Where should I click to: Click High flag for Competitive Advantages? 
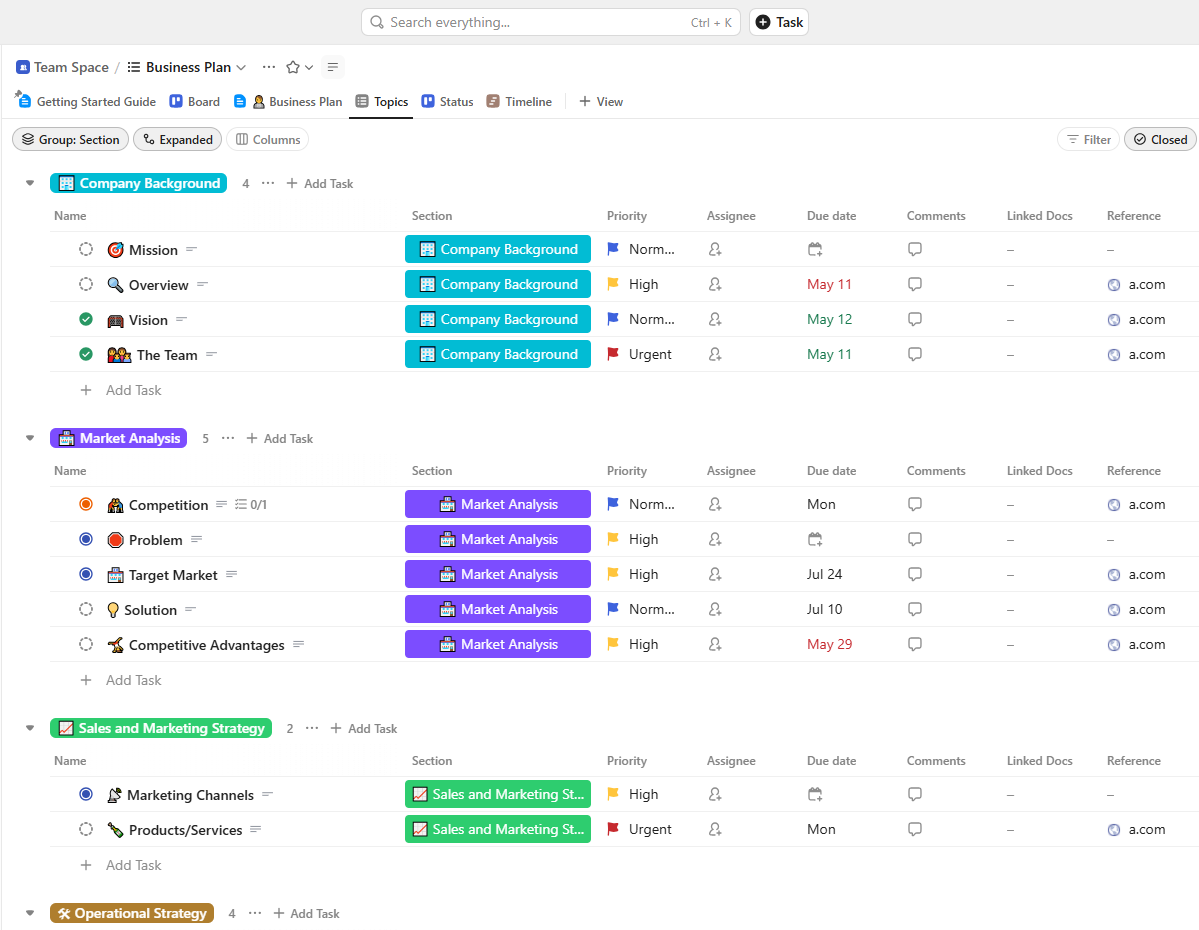point(613,645)
